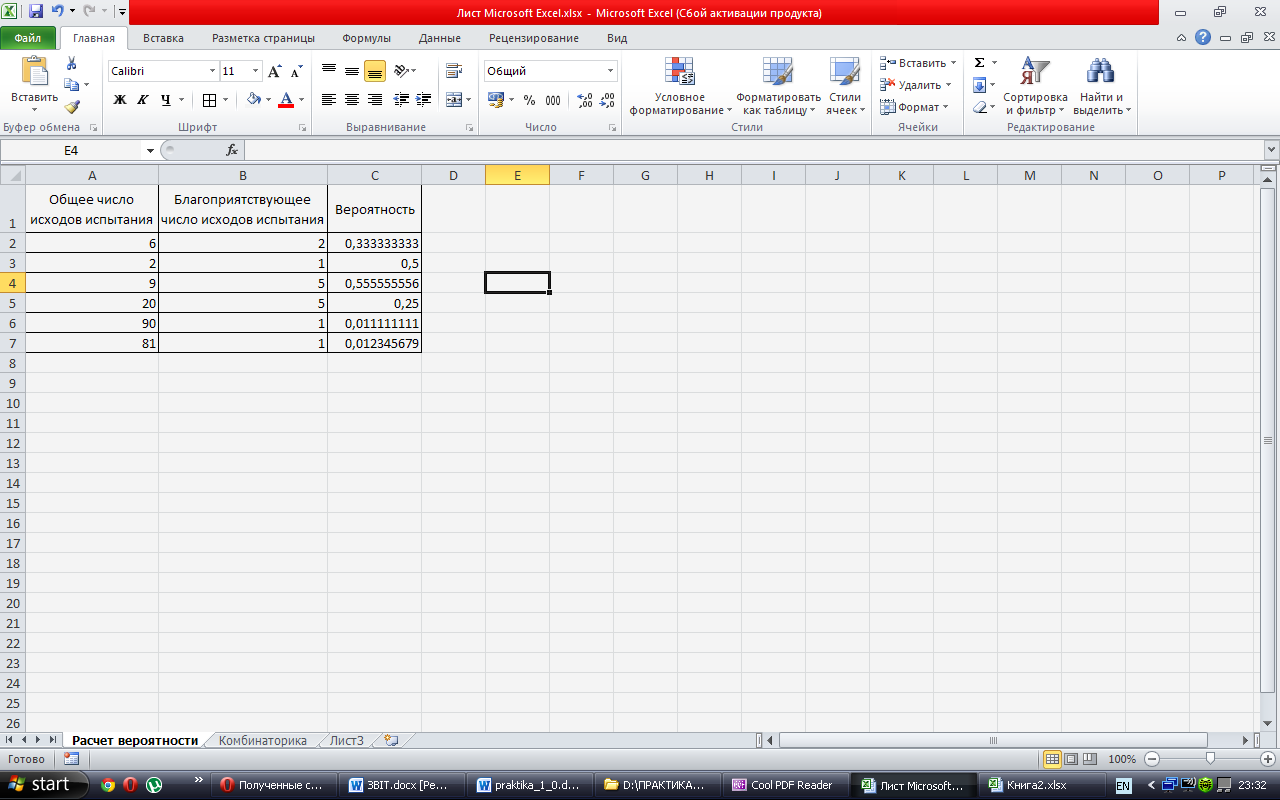Viewport: 1280px width, 800px height.
Task: Click the Insert Worksheet icon next to Лист3
Action: click(x=391, y=741)
